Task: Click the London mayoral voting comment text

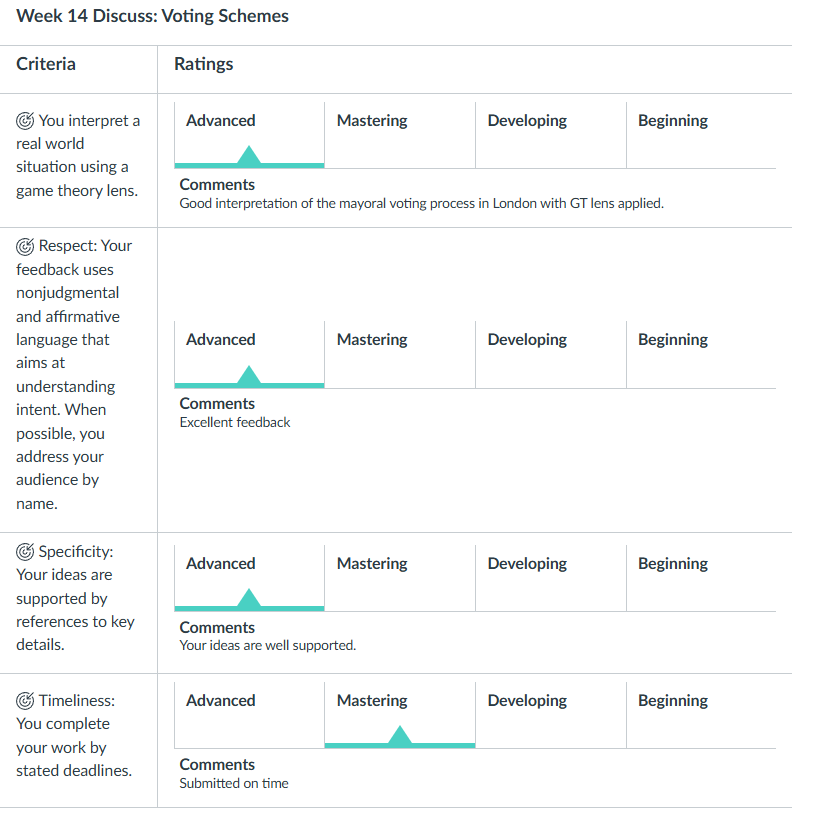Action: 421,203
